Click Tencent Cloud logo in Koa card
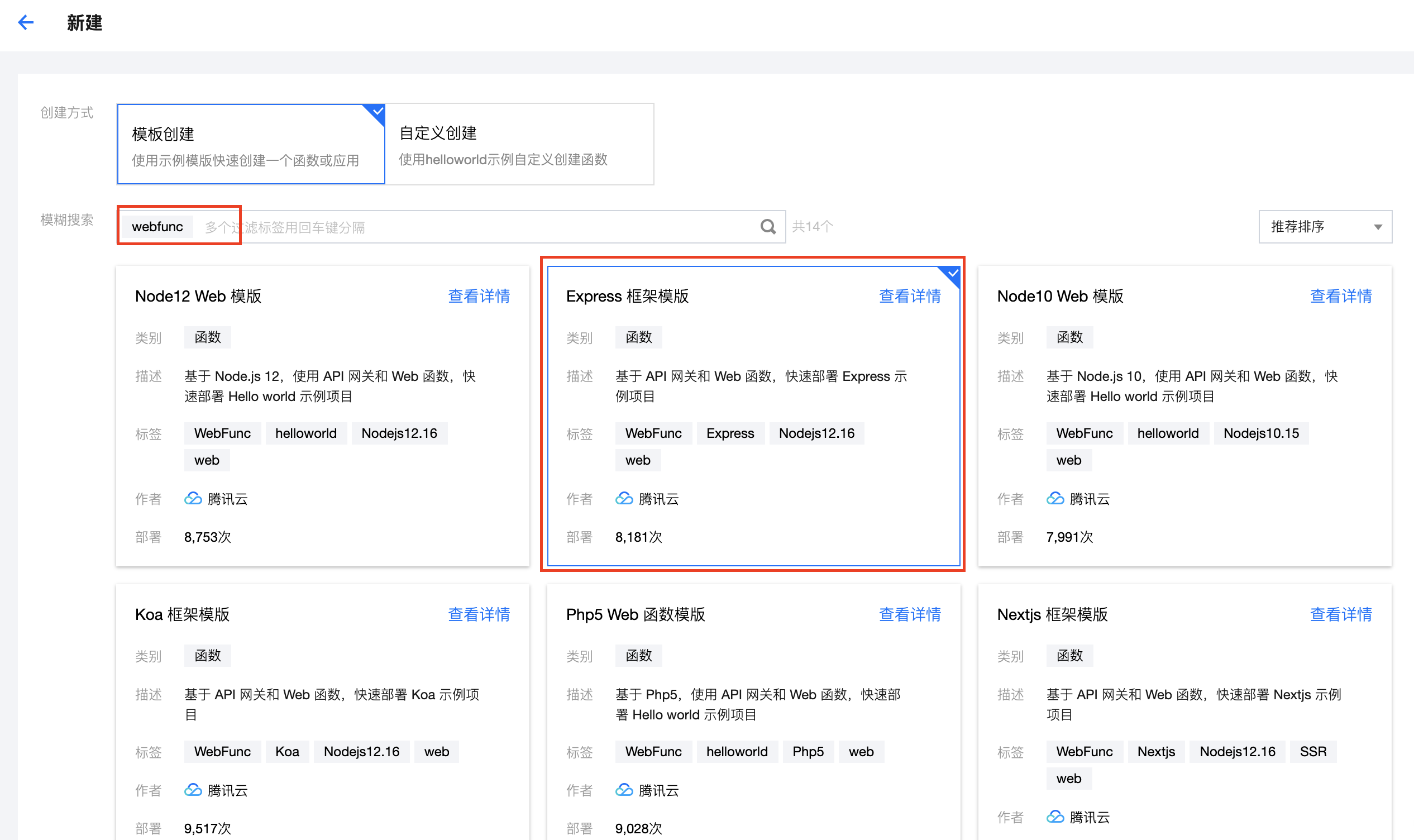This screenshot has width=1414, height=840. pyautogui.click(x=194, y=790)
